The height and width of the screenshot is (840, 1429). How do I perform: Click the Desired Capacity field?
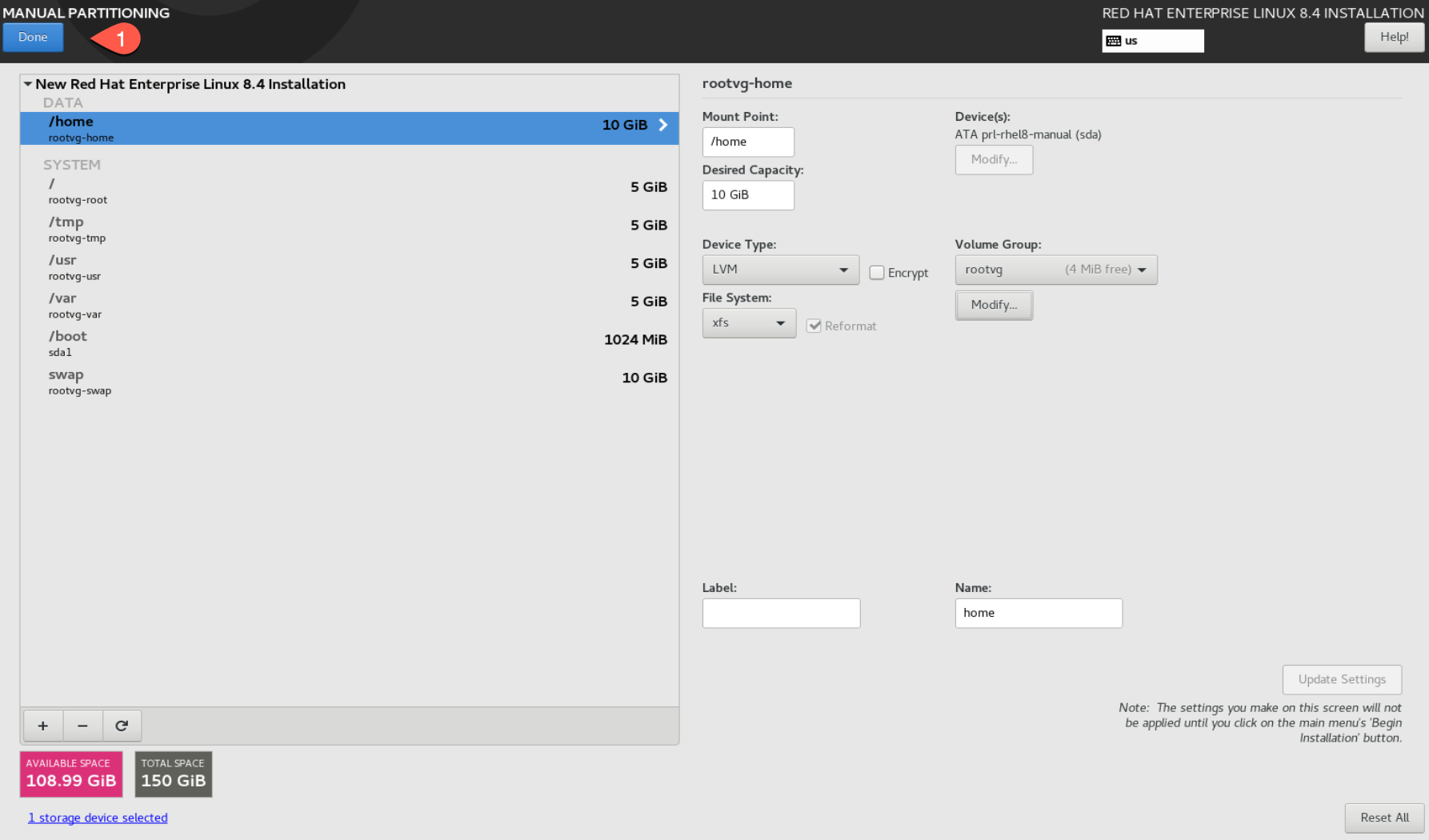point(748,195)
